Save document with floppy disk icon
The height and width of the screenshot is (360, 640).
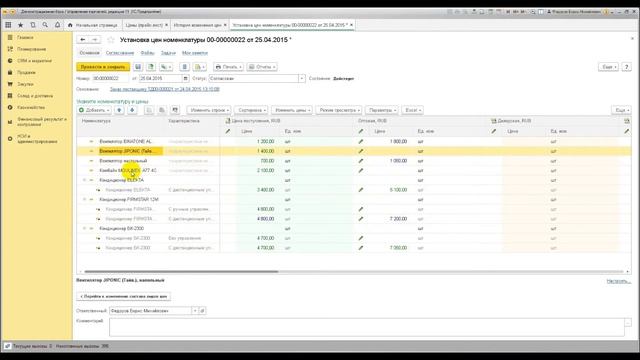[x=138, y=67]
